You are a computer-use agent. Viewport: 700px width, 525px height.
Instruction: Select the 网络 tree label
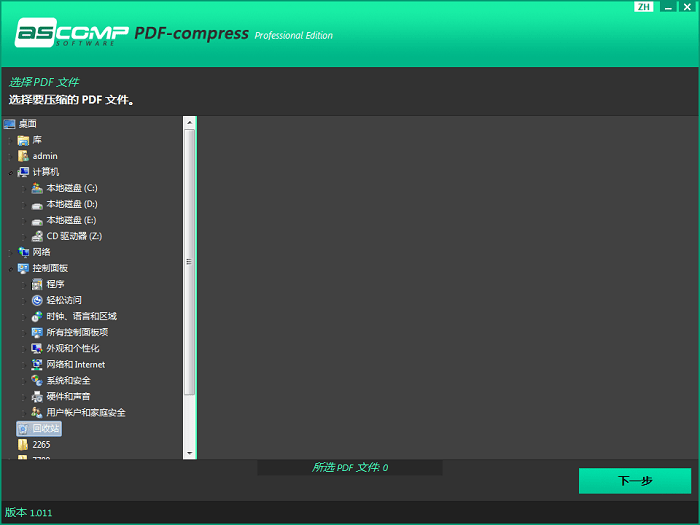coord(42,253)
